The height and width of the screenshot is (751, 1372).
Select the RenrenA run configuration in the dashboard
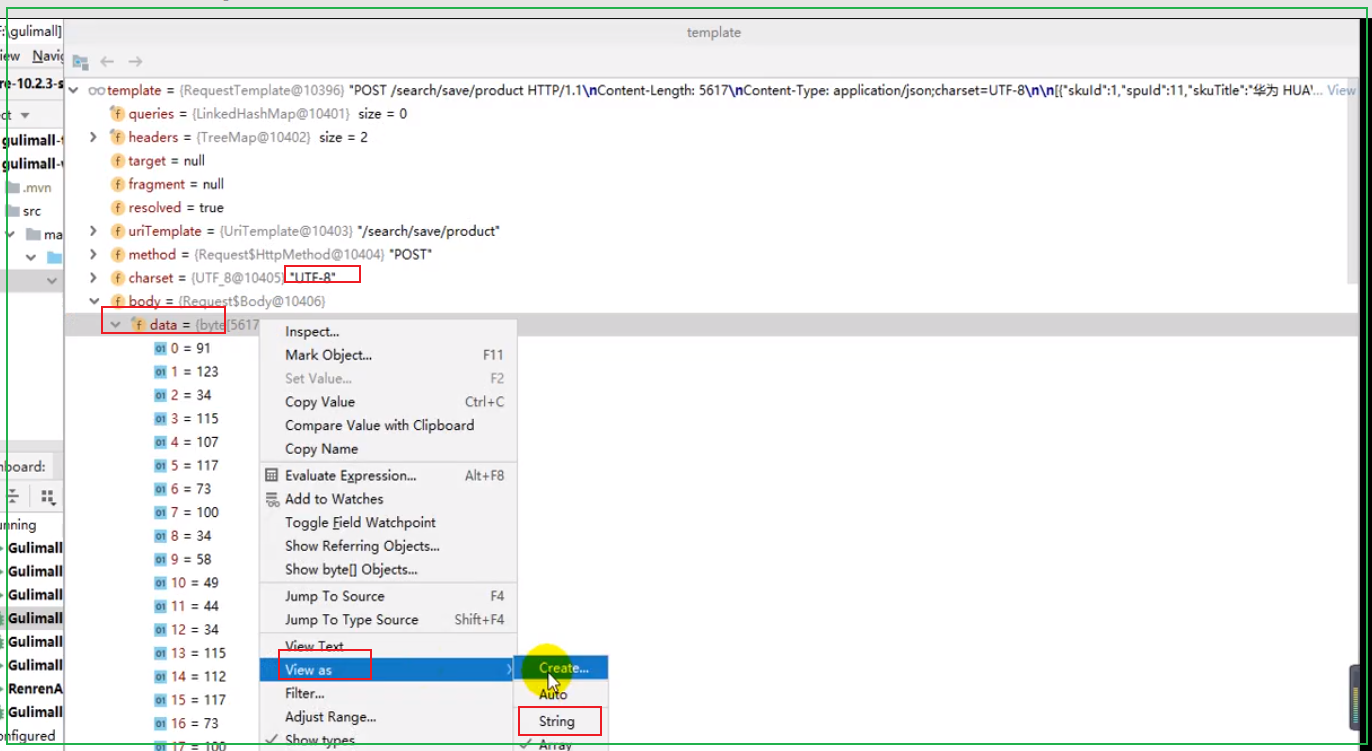pyautogui.click(x=35, y=689)
